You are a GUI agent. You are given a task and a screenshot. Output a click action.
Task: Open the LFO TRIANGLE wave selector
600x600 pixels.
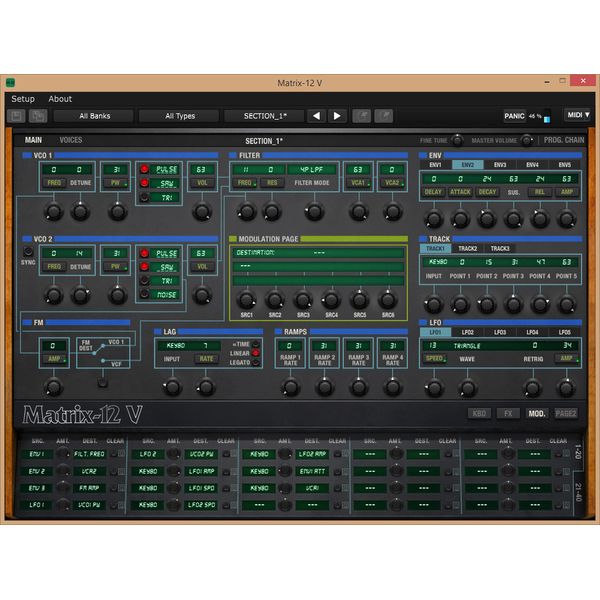click(467, 346)
